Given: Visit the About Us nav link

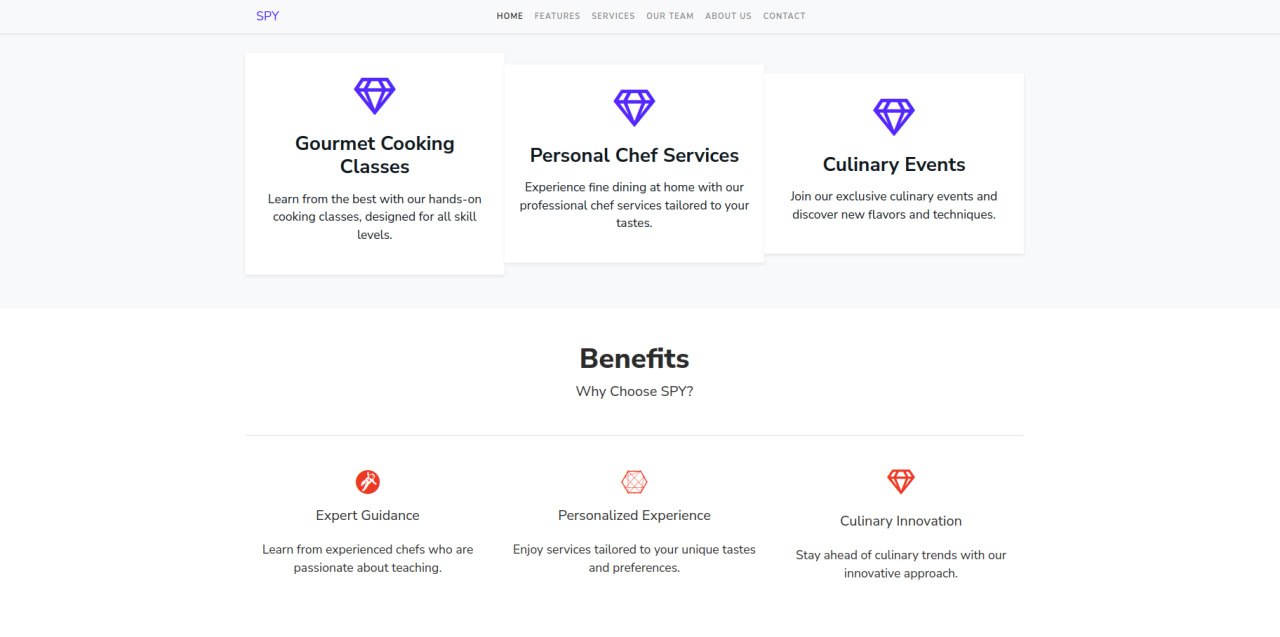Looking at the screenshot, I should 728,16.
